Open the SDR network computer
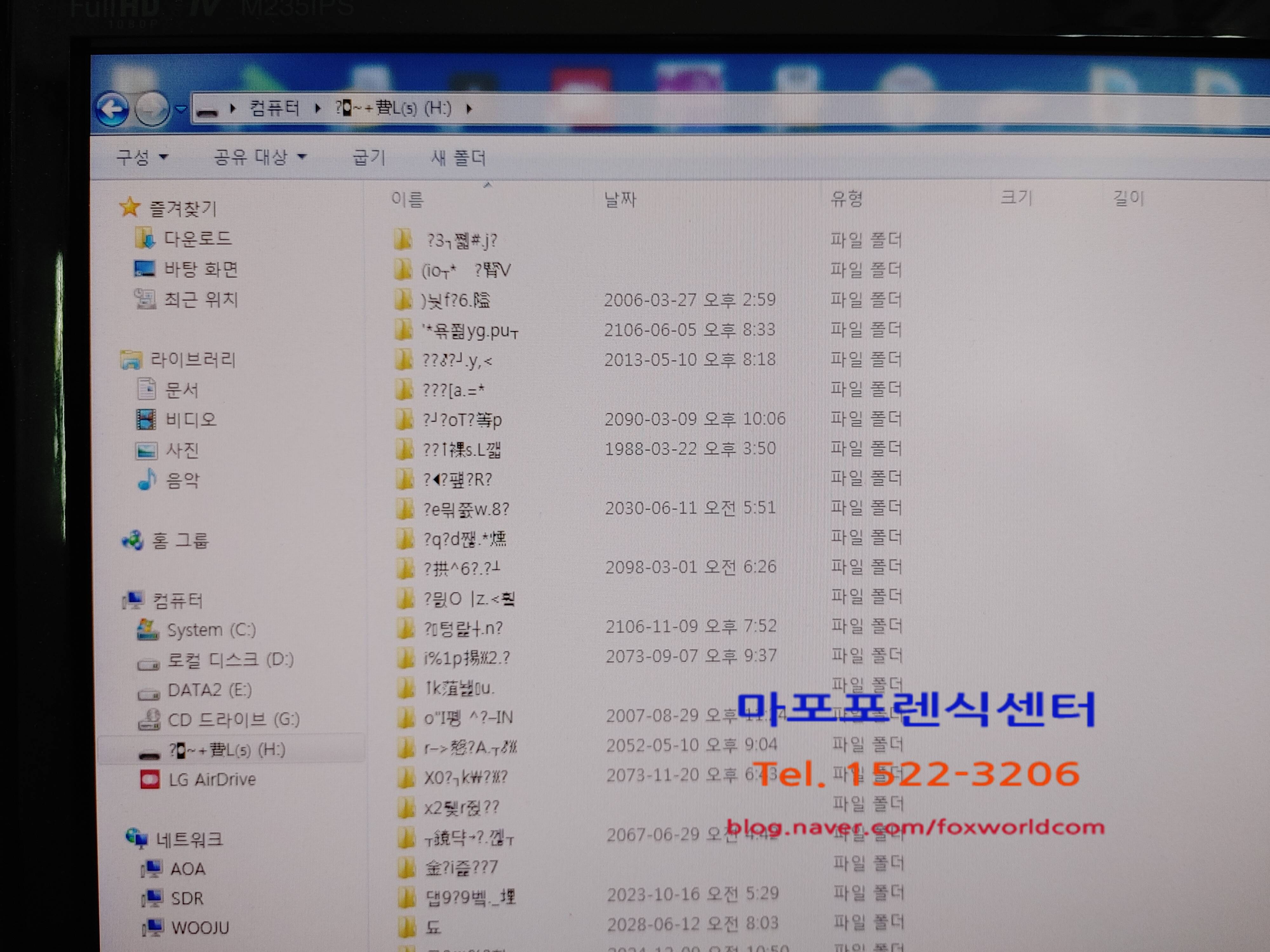Screen dimensions: 1270x952 pyautogui.click(x=187, y=898)
